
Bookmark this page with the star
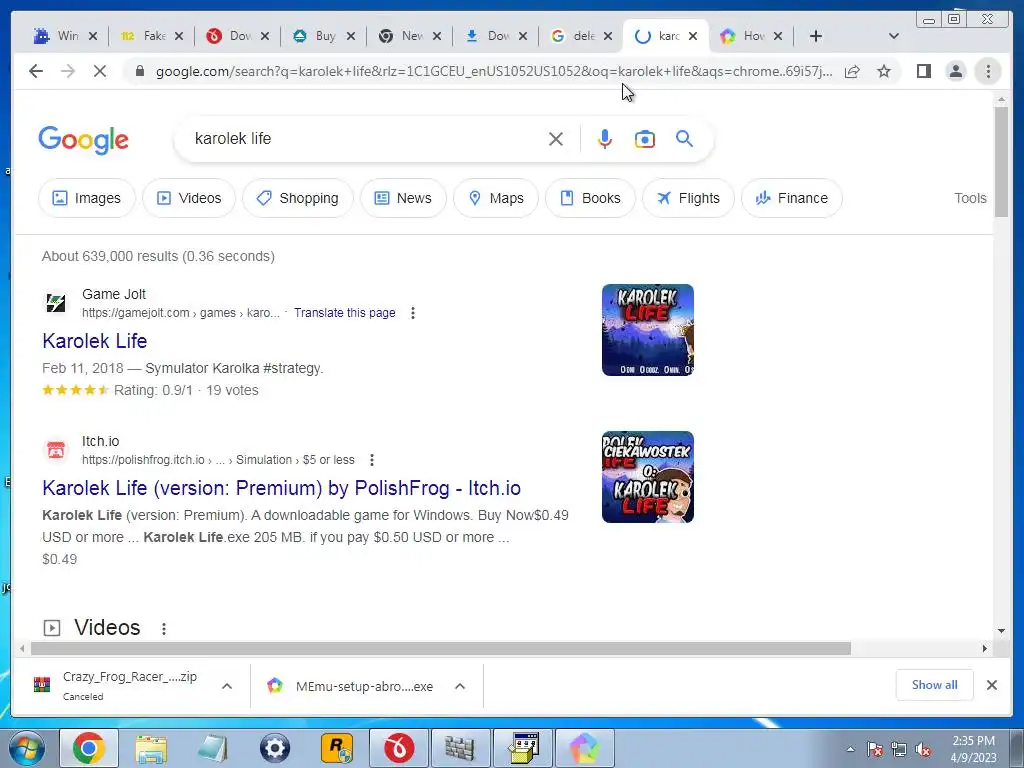(x=884, y=71)
